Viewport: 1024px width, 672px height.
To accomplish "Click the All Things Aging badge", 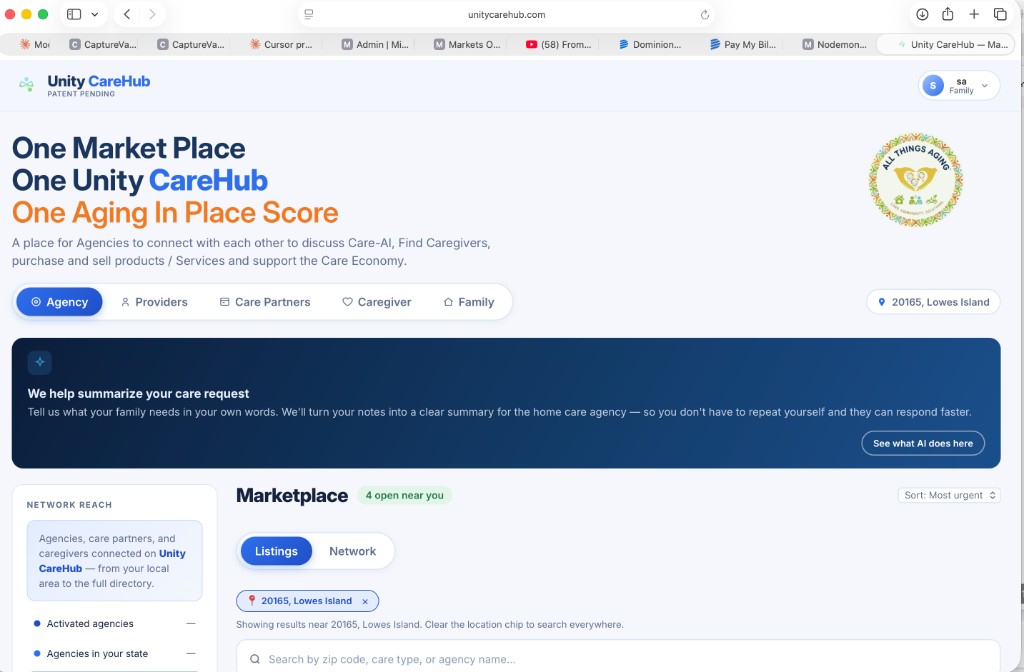I will coord(916,180).
